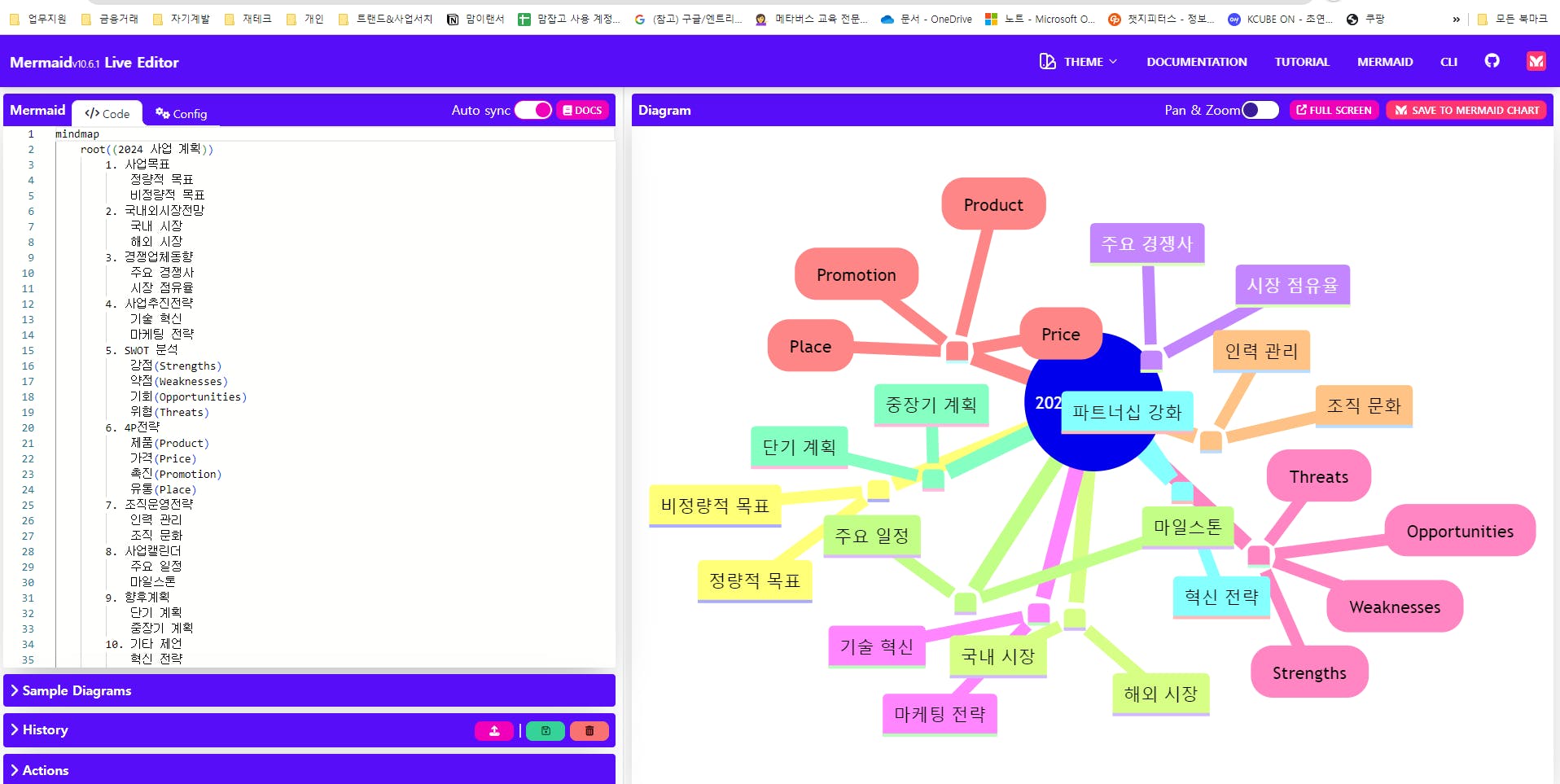The height and width of the screenshot is (784, 1560).
Task: Click the 'mindmap' code line
Action: click(x=77, y=134)
